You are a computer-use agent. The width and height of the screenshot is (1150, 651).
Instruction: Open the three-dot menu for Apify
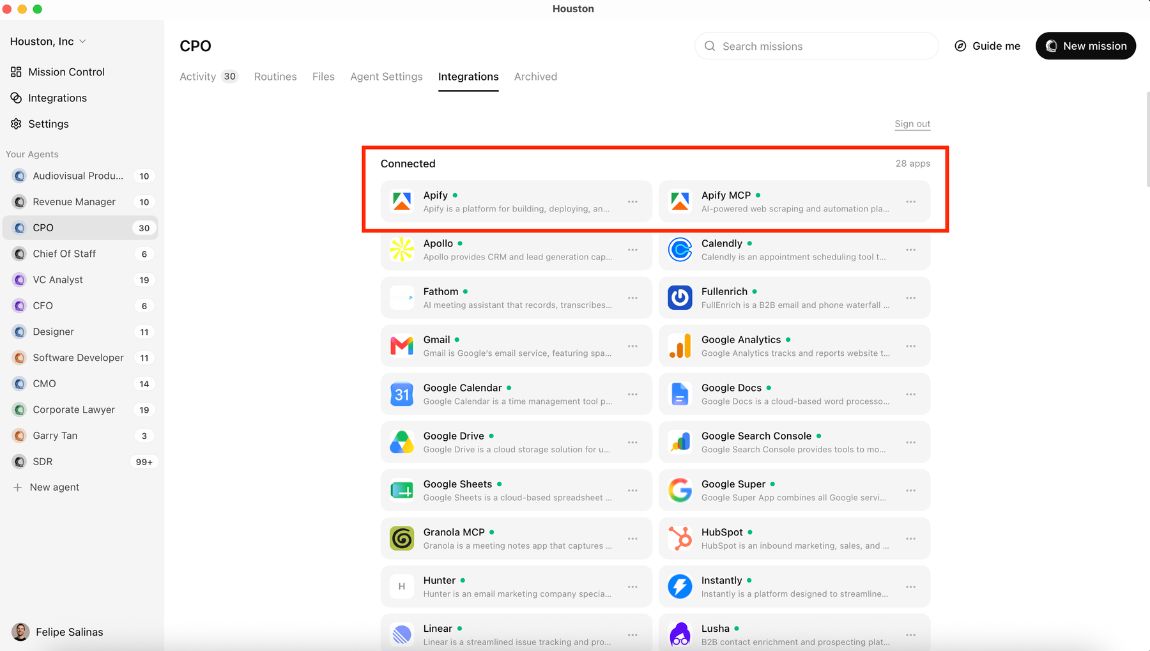pyautogui.click(x=632, y=202)
